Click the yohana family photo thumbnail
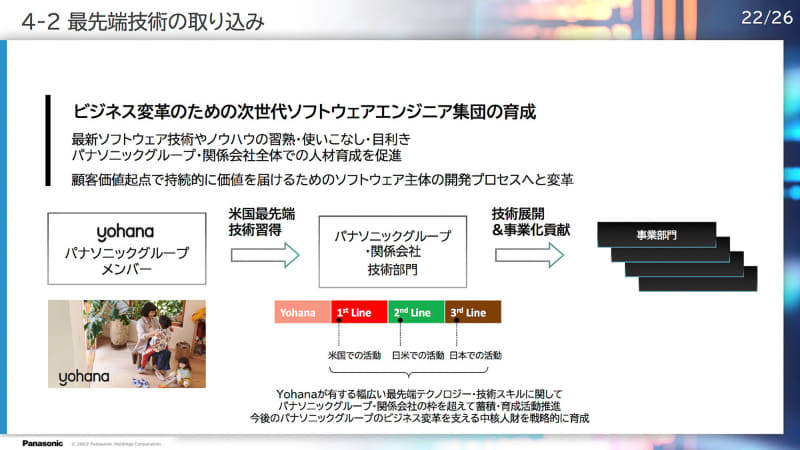Viewport: 800px width, 450px height. click(x=127, y=344)
